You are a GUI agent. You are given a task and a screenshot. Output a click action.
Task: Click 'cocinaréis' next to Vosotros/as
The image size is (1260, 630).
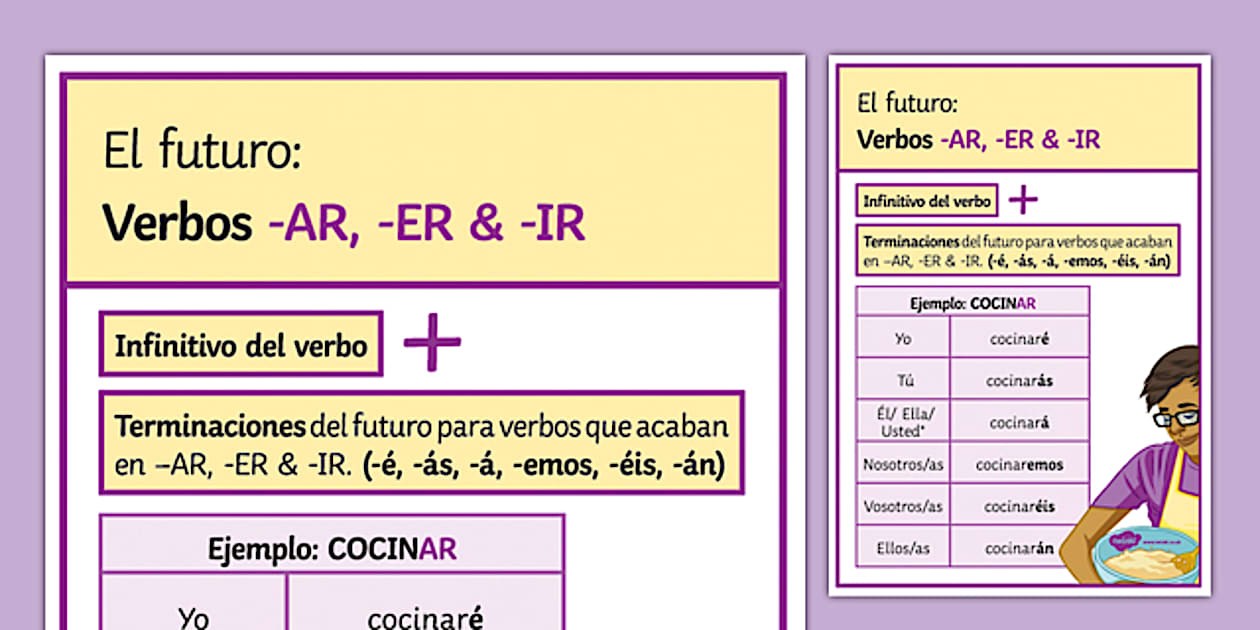coord(1020,506)
